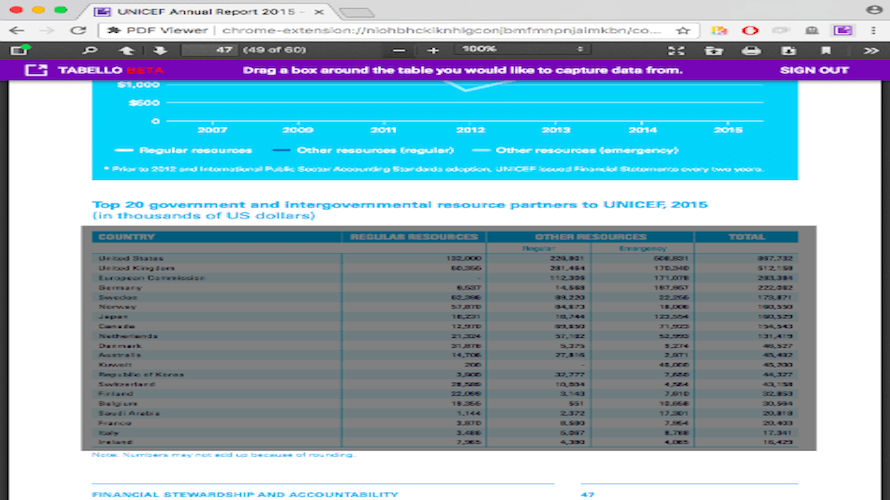Screen dimensions: 890x500
Task: Click the Tabello capture logo icon
Action: pyautogui.click(x=36, y=70)
